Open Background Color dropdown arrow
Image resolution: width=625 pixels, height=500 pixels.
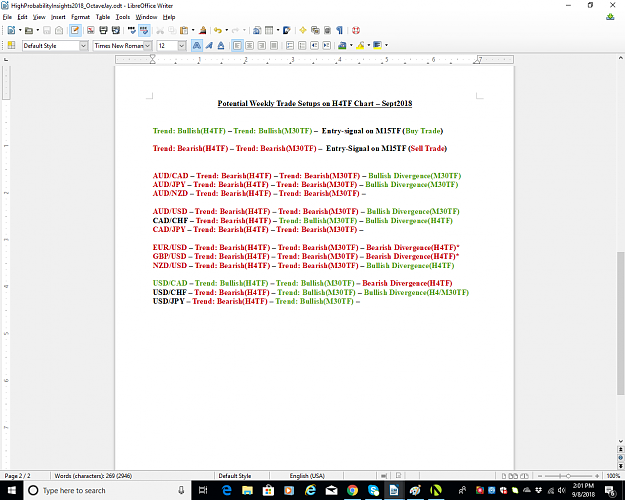(386, 45)
